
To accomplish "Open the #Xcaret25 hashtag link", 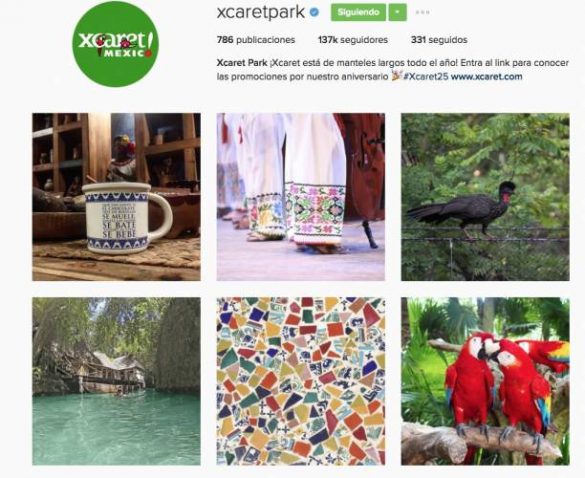I will click(426, 76).
